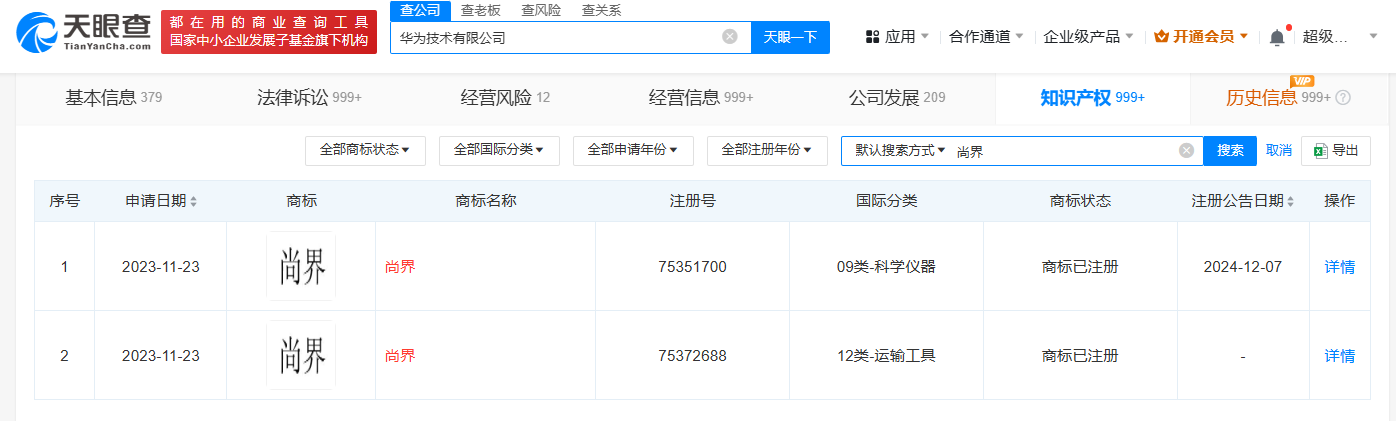Expand the 全部商标状态 dropdown
This screenshot has height=421, width=1396.
[x=365, y=150]
